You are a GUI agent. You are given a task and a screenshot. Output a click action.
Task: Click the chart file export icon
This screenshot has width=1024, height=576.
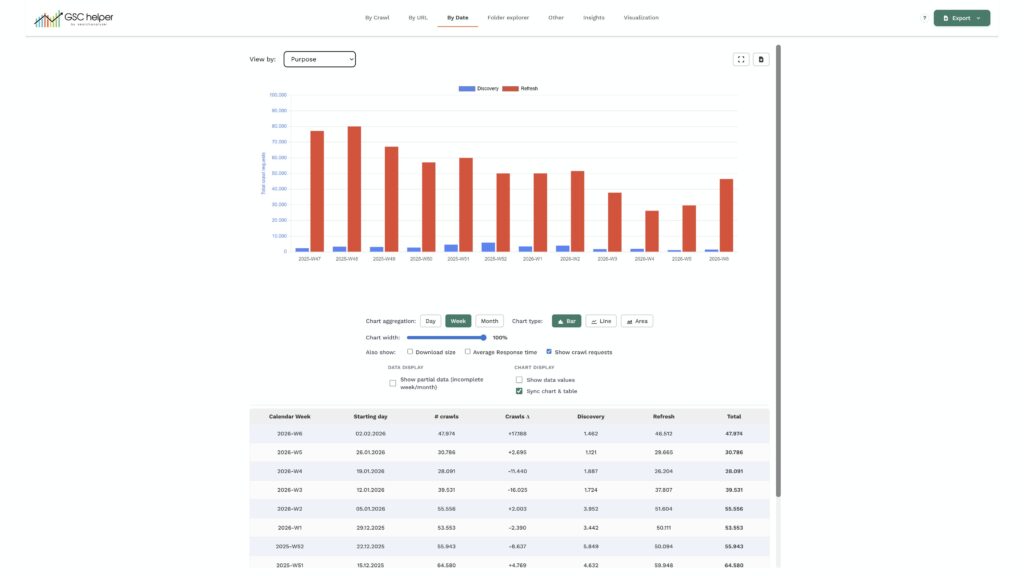[x=761, y=59]
